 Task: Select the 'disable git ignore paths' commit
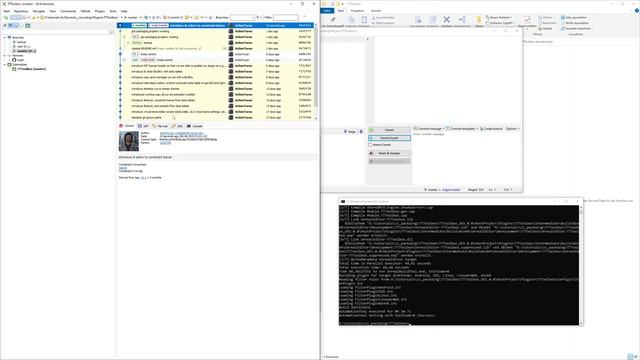(x=216, y=117)
